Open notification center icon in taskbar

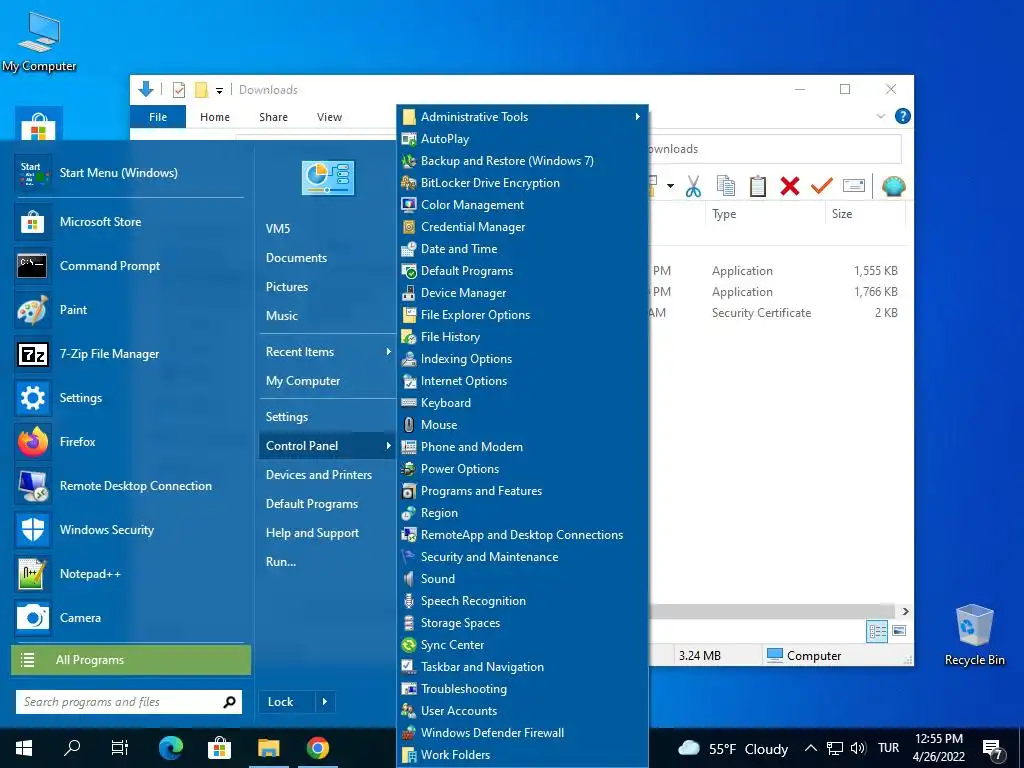[x=993, y=750]
